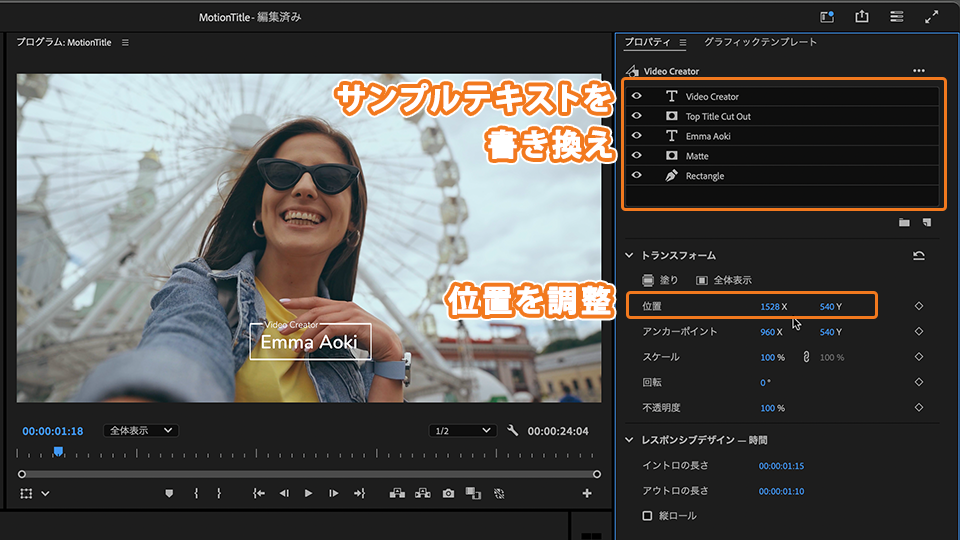This screenshot has height=540, width=960.
Task: Collapse the トランスフォーム section
Action: [x=630, y=256]
